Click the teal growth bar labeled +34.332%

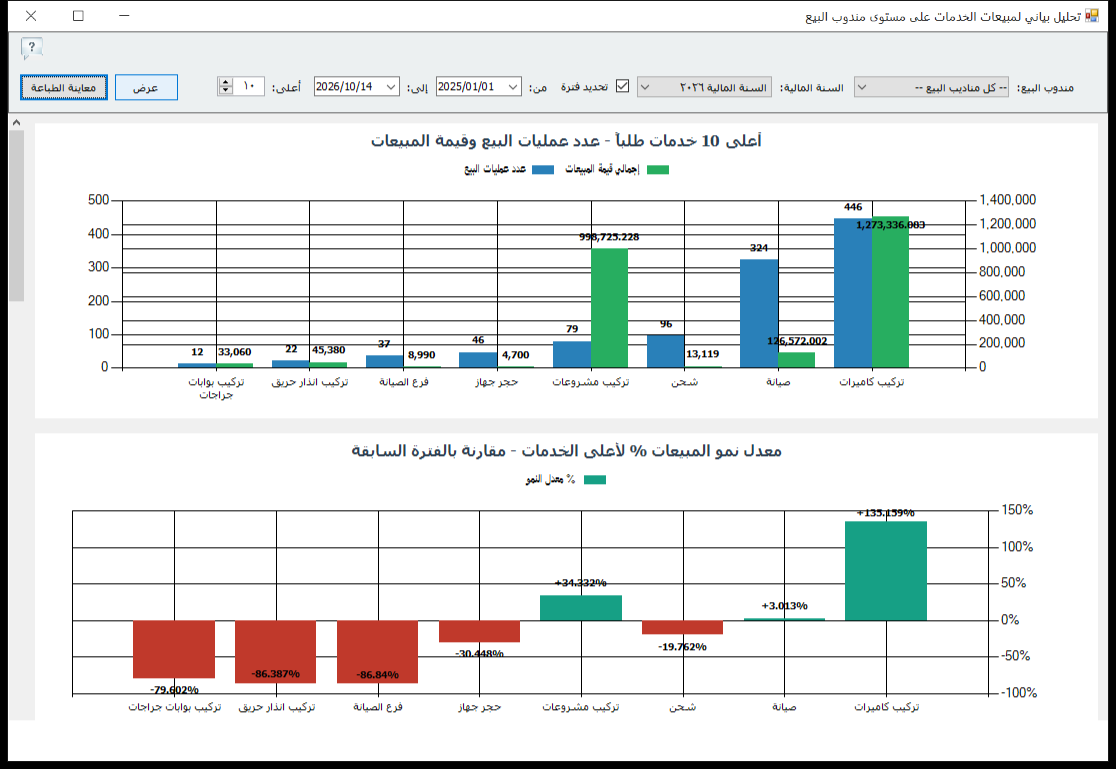[581, 607]
